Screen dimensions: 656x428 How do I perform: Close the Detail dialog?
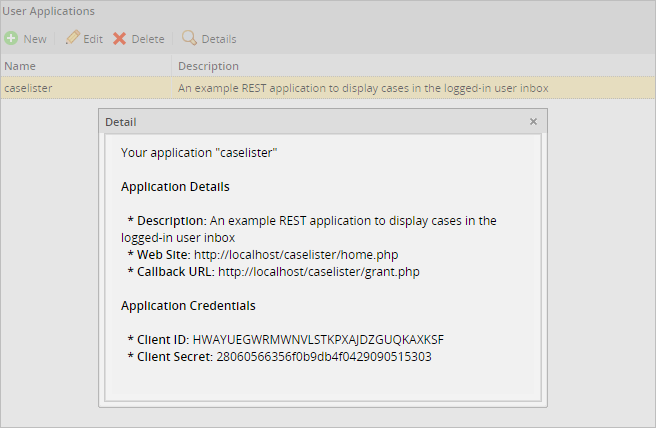click(533, 121)
